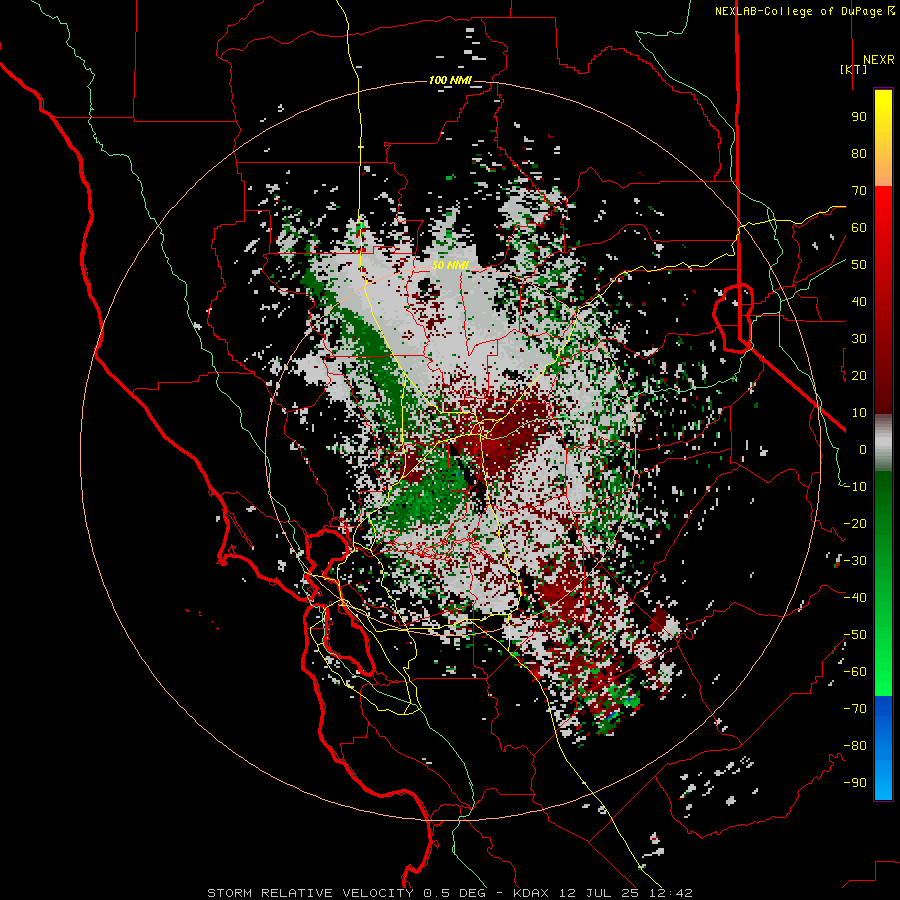The width and height of the screenshot is (900, 900).
Task: Click the Storm Relative Velocity caption at bottom
Action: point(450,893)
